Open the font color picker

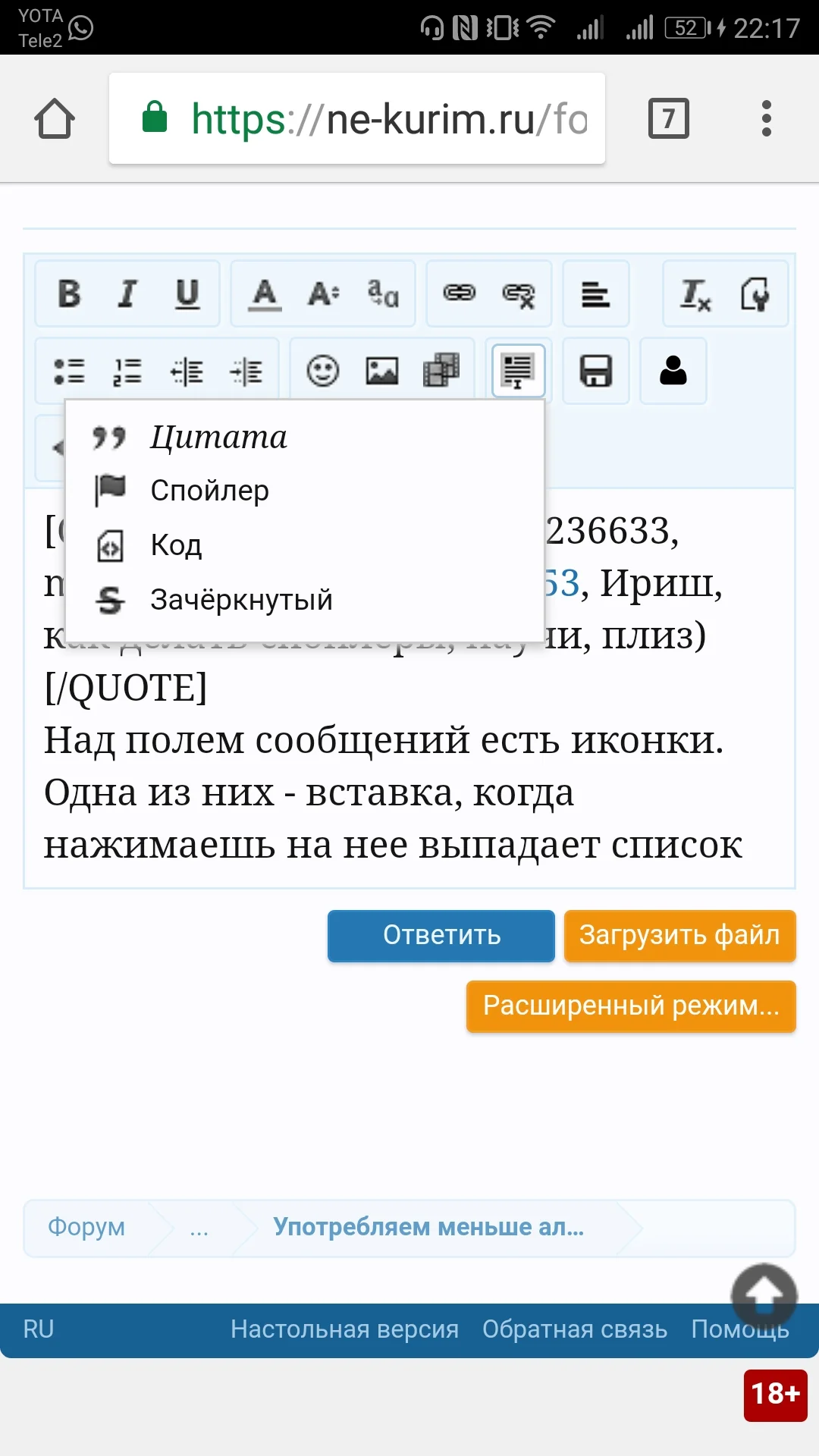[x=265, y=293]
